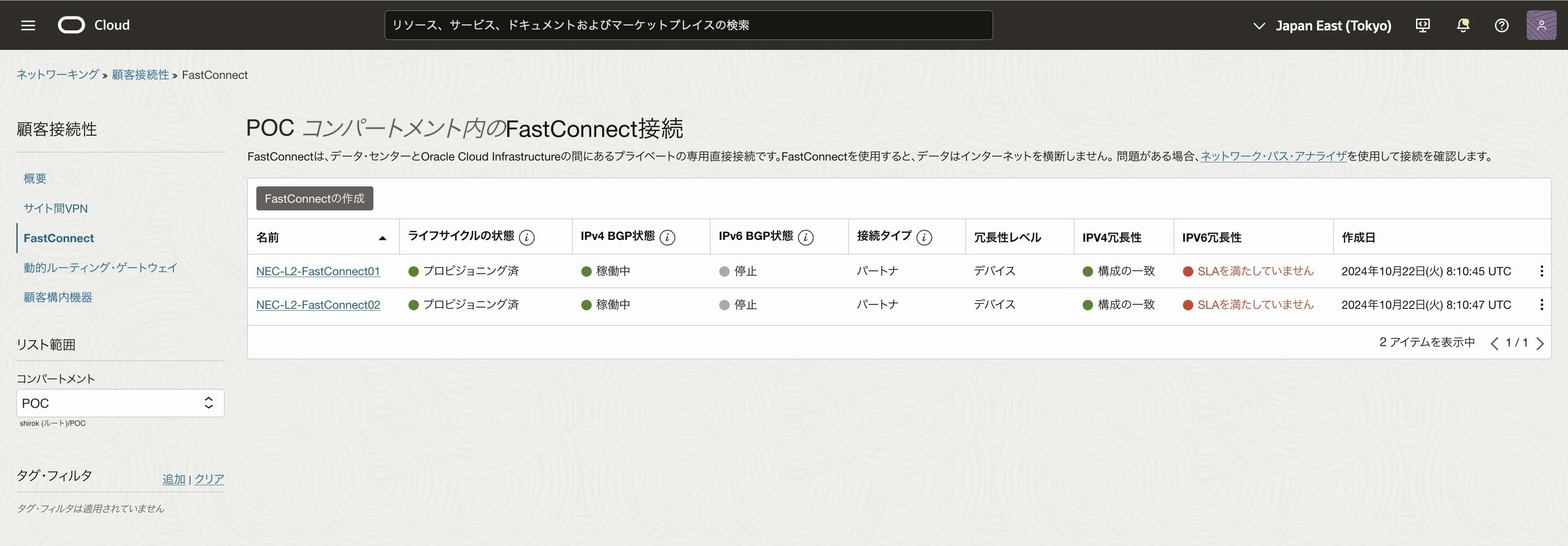
Task: Click the resource search input field
Action: click(x=688, y=25)
